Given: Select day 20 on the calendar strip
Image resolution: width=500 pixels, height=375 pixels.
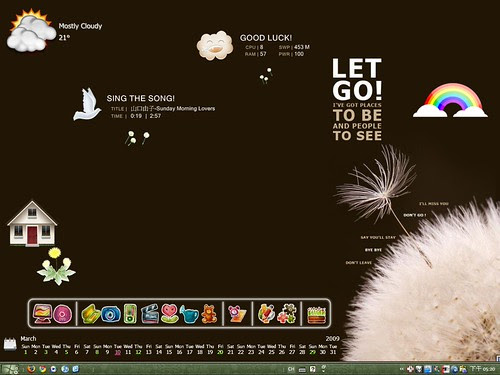Looking at the screenshot, I should (220, 352).
